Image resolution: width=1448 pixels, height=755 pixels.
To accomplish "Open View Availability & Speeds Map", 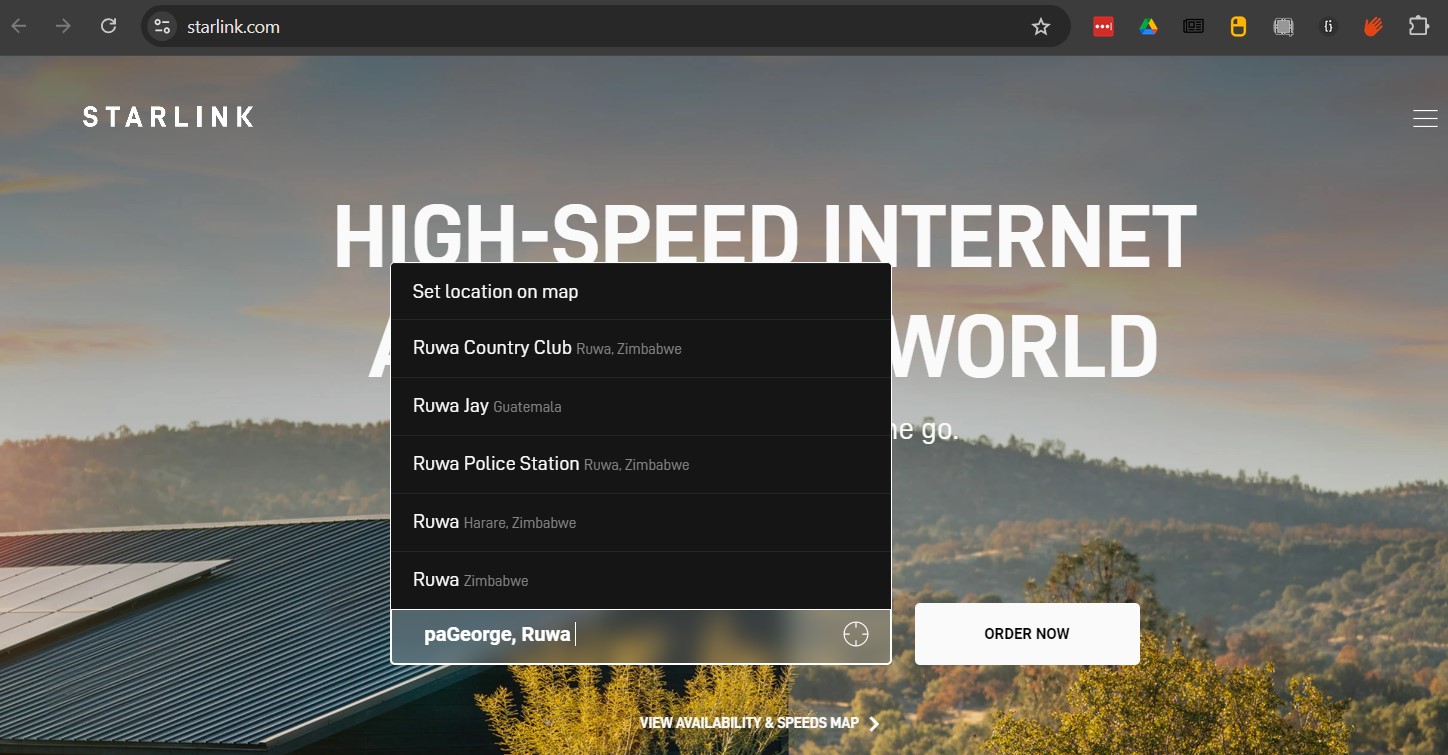I will (748, 722).
